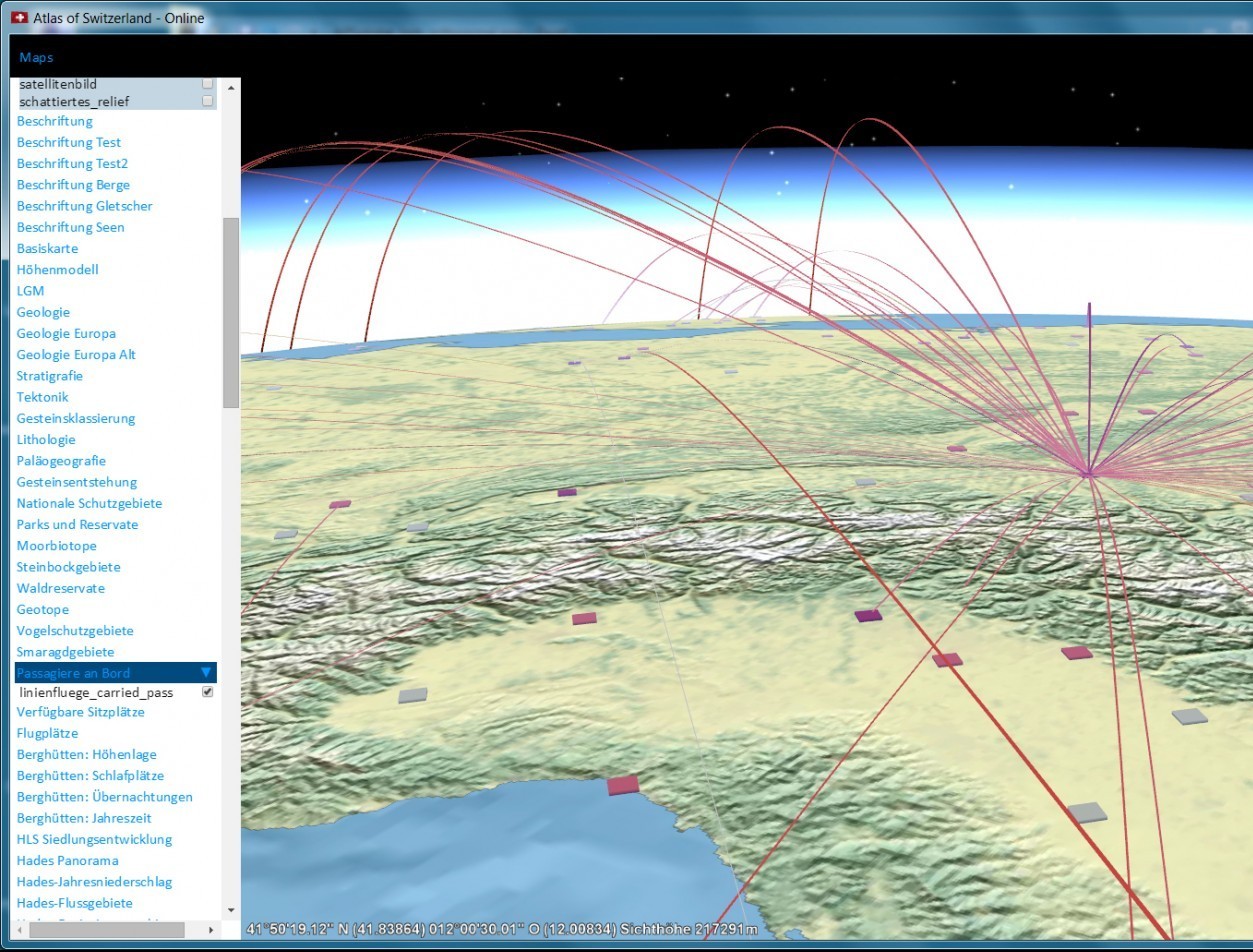Open the Beschriftung Seen map
This screenshot has height=952, width=1253.
pos(71,227)
